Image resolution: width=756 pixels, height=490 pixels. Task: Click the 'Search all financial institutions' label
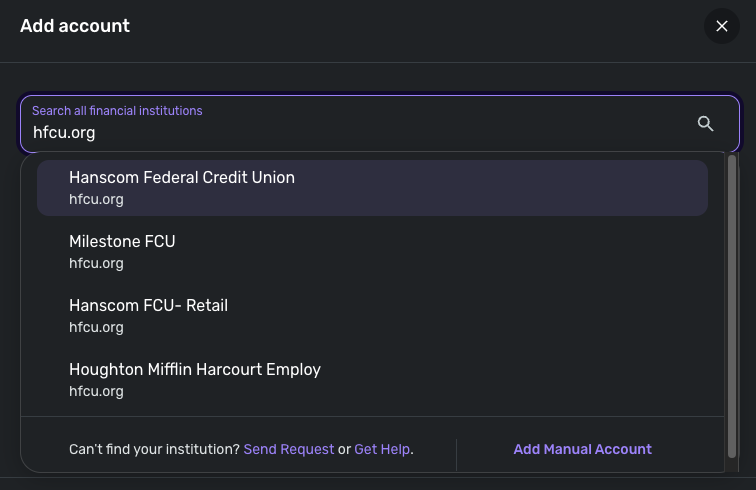(x=117, y=111)
